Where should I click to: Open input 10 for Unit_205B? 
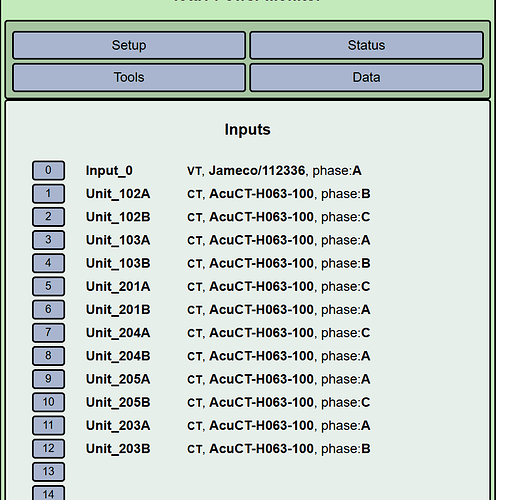(48, 402)
